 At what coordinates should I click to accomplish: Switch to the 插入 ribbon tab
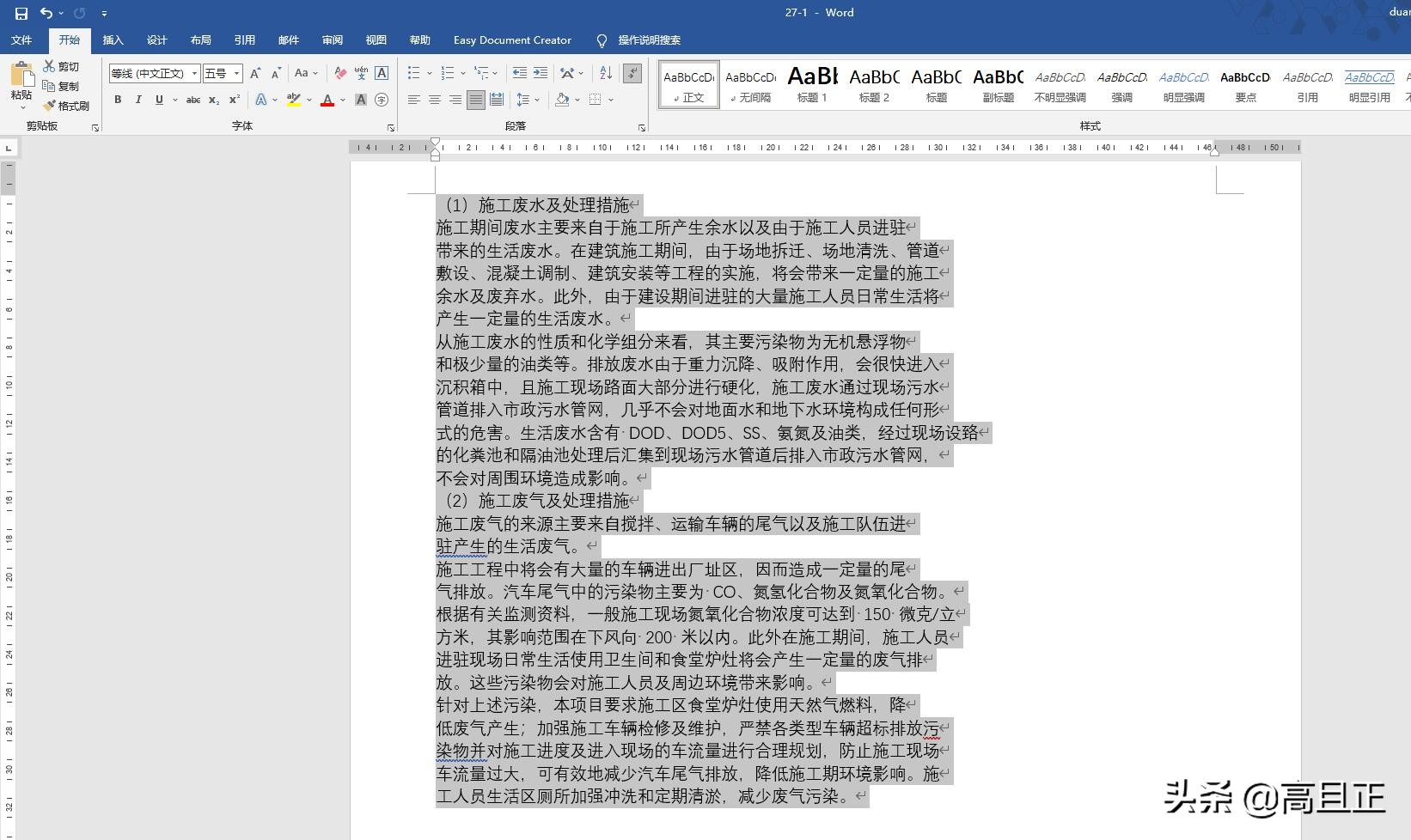click(113, 40)
